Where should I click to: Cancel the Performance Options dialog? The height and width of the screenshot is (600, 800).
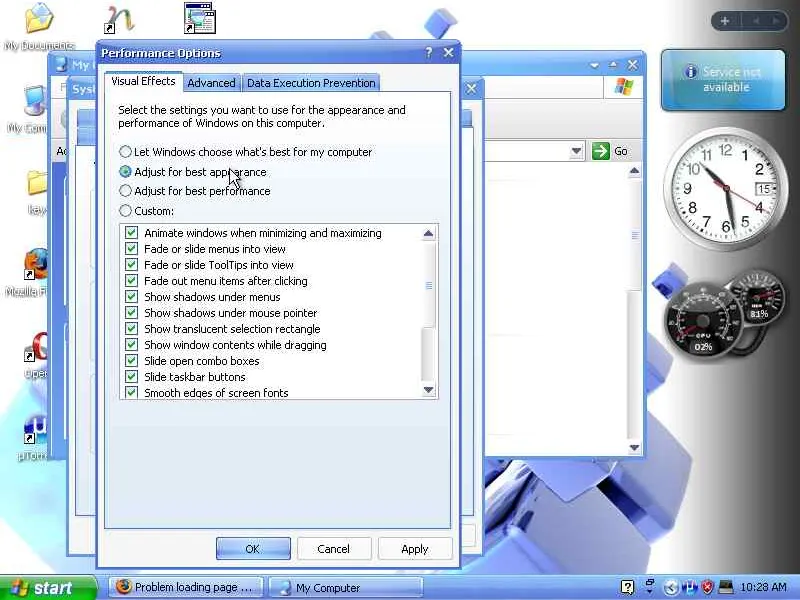point(334,548)
